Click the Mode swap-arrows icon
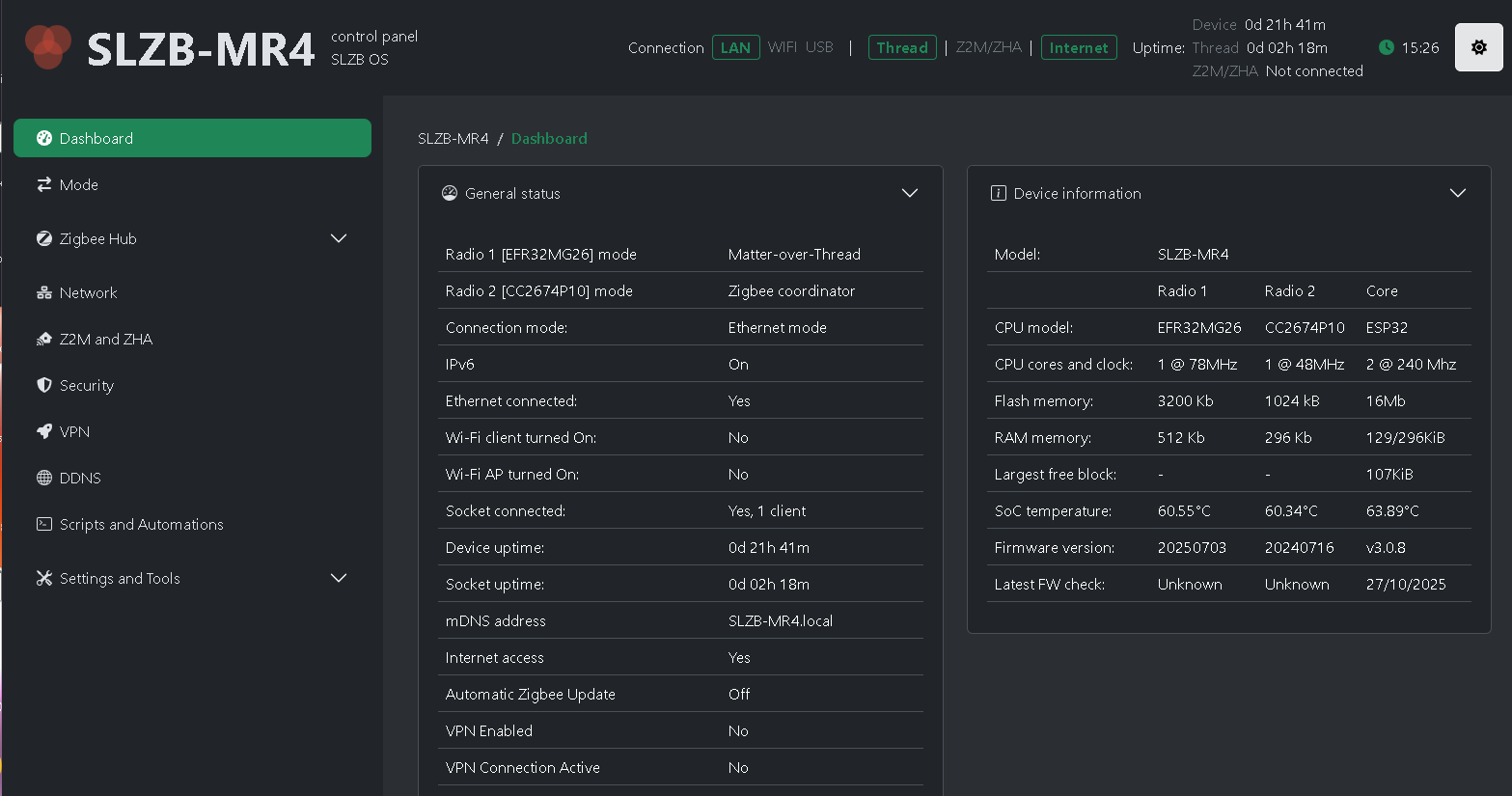 [44, 184]
